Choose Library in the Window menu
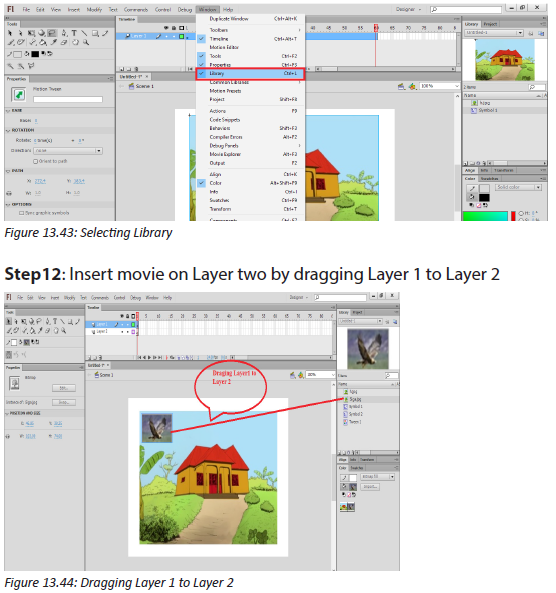This screenshot has width=556, height=593. [250, 73]
